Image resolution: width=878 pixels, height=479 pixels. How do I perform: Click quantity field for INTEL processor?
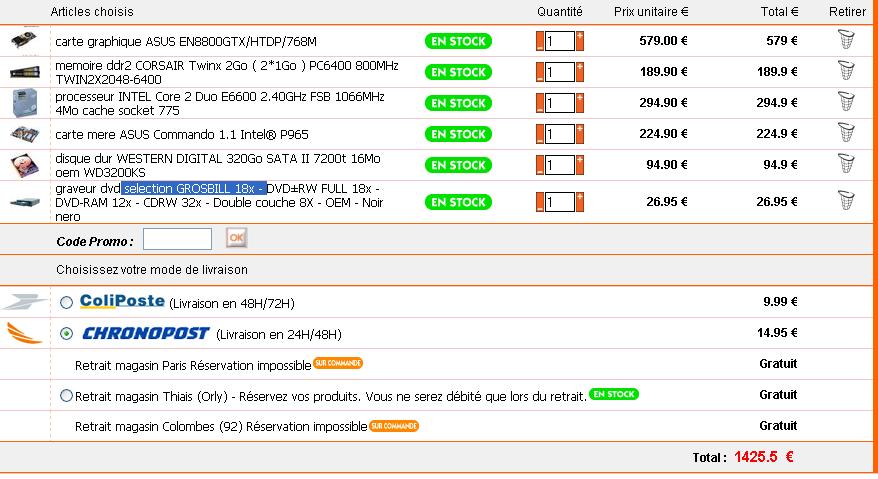pos(560,103)
